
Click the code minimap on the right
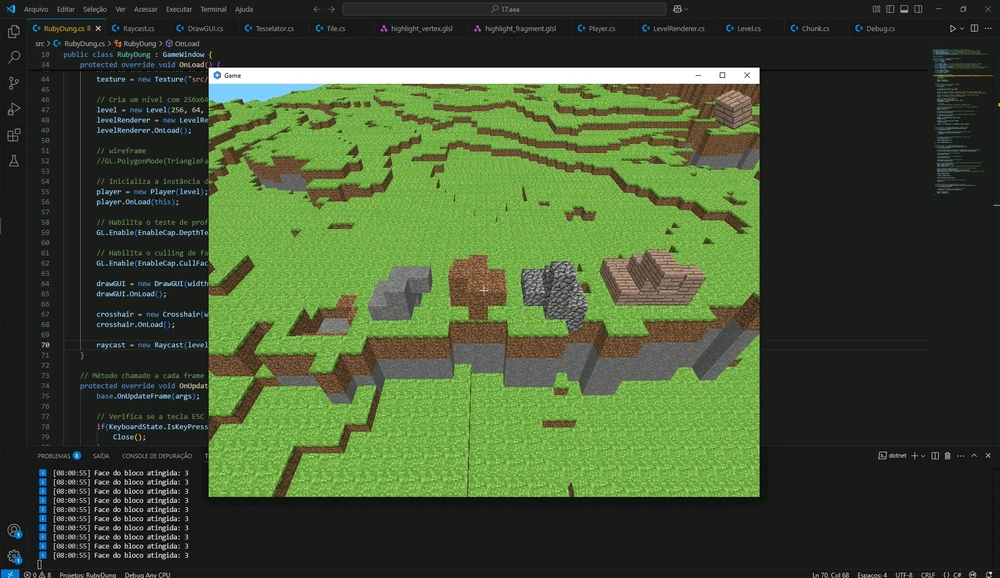(x=958, y=120)
